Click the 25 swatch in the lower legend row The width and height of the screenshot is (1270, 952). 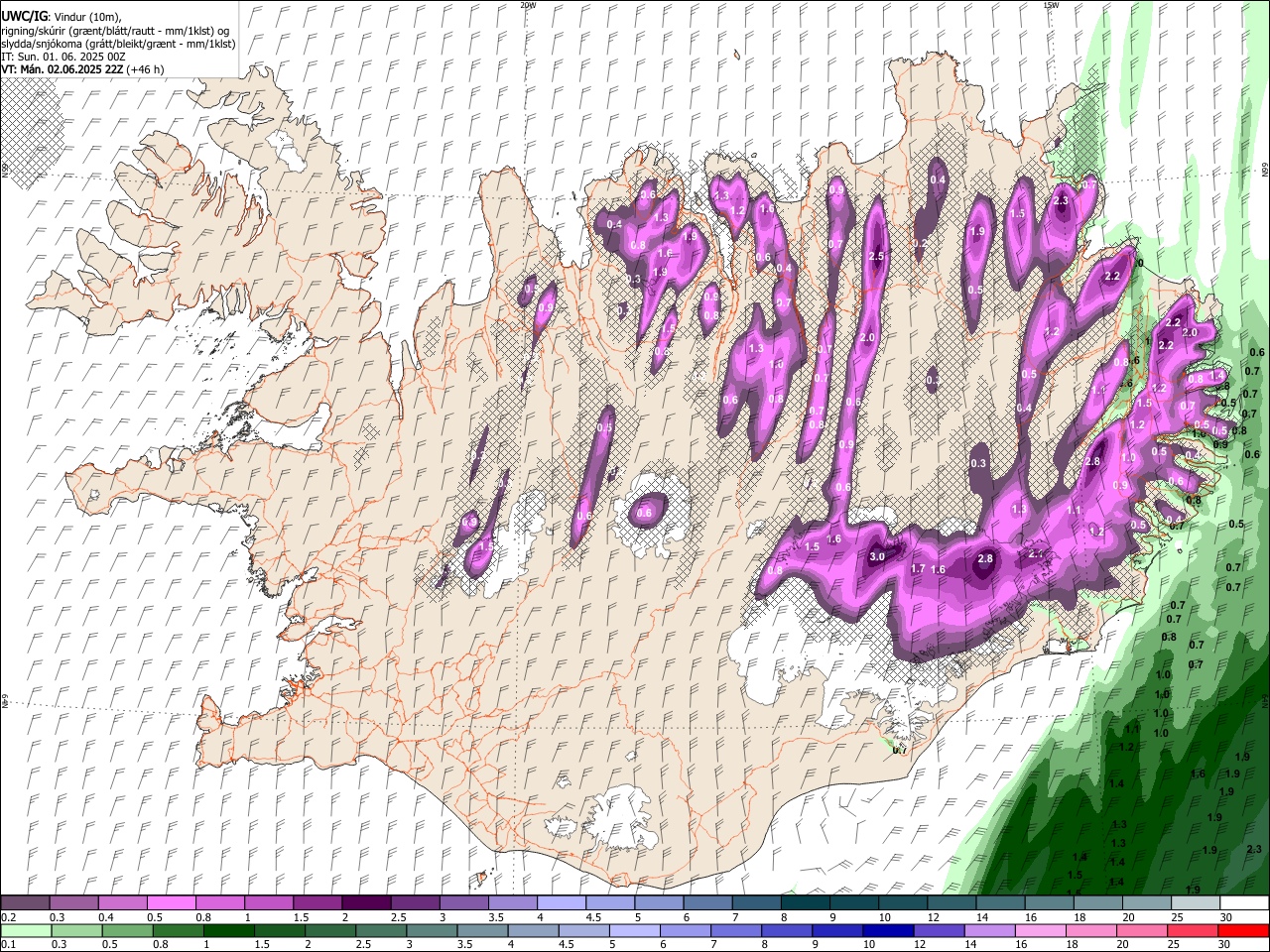click(x=1193, y=931)
